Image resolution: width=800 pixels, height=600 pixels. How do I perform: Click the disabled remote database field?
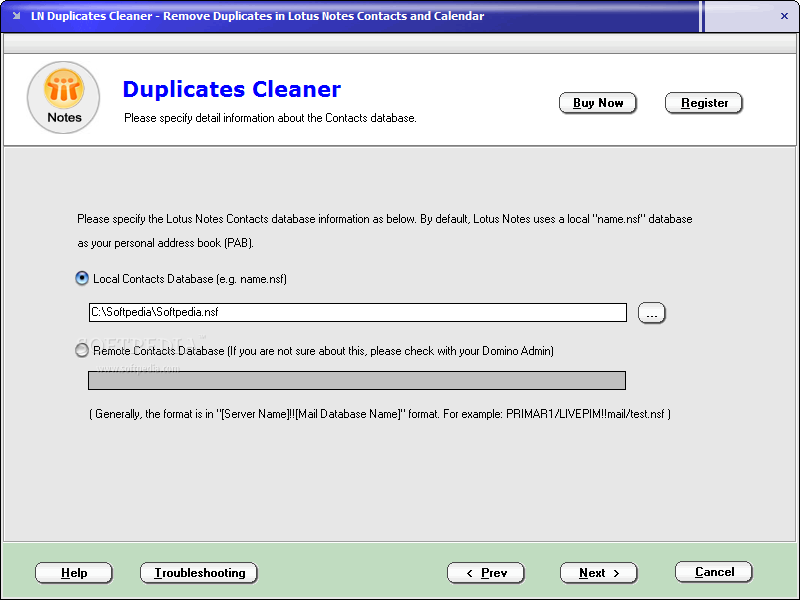[x=357, y=381]
